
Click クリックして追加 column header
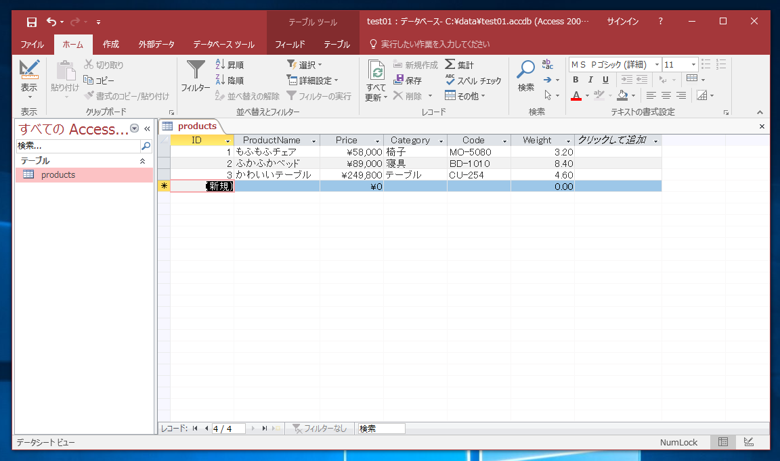point(618,141)
